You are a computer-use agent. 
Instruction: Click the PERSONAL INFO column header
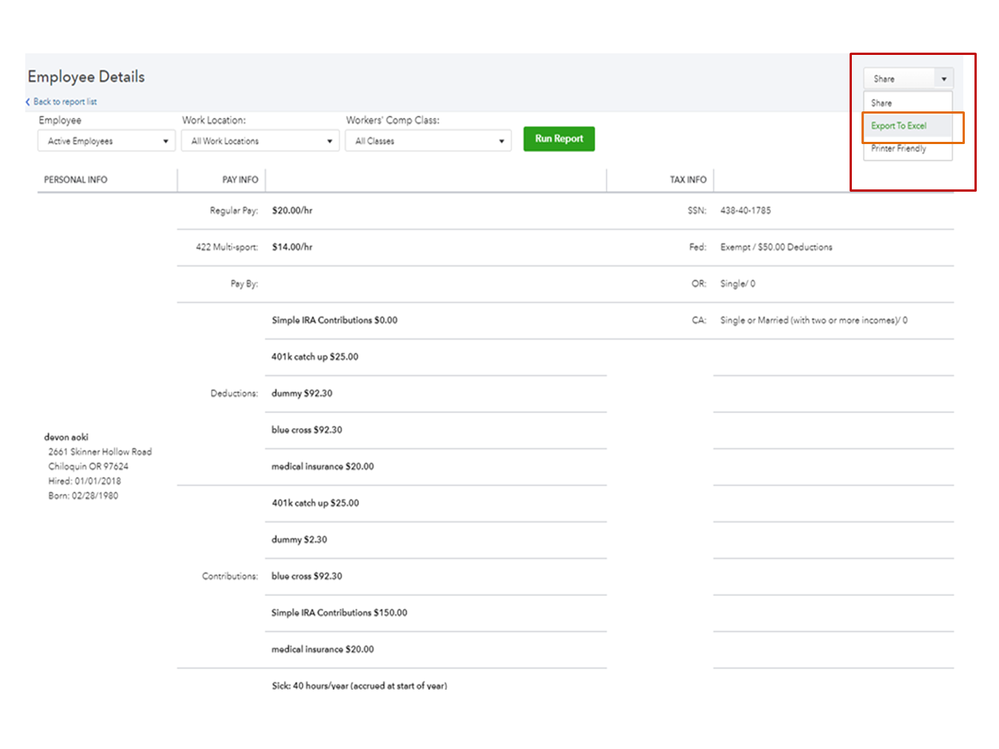pyautogui.click(x=76, y=180)
